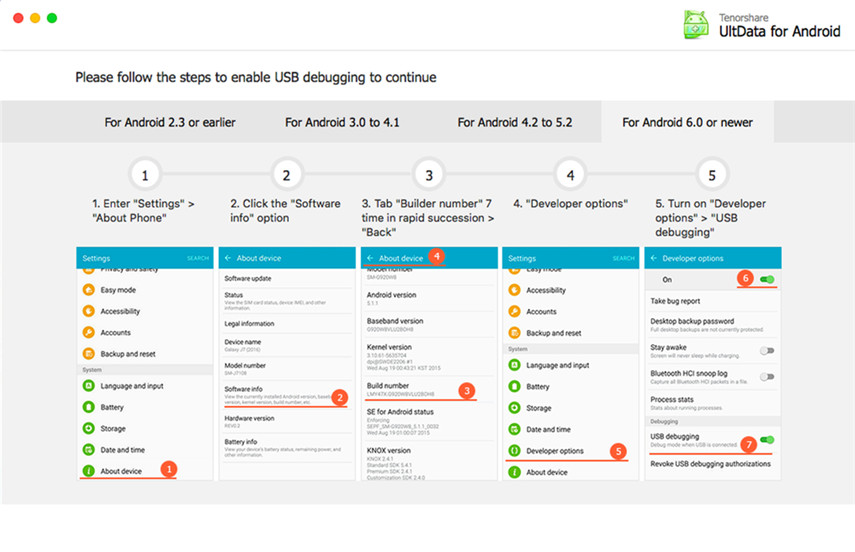Switch to For Android 2.3 or earlier tab
The width and height of the screenshot is (855, 552).
pyautogui.click(x=170, y=122)
